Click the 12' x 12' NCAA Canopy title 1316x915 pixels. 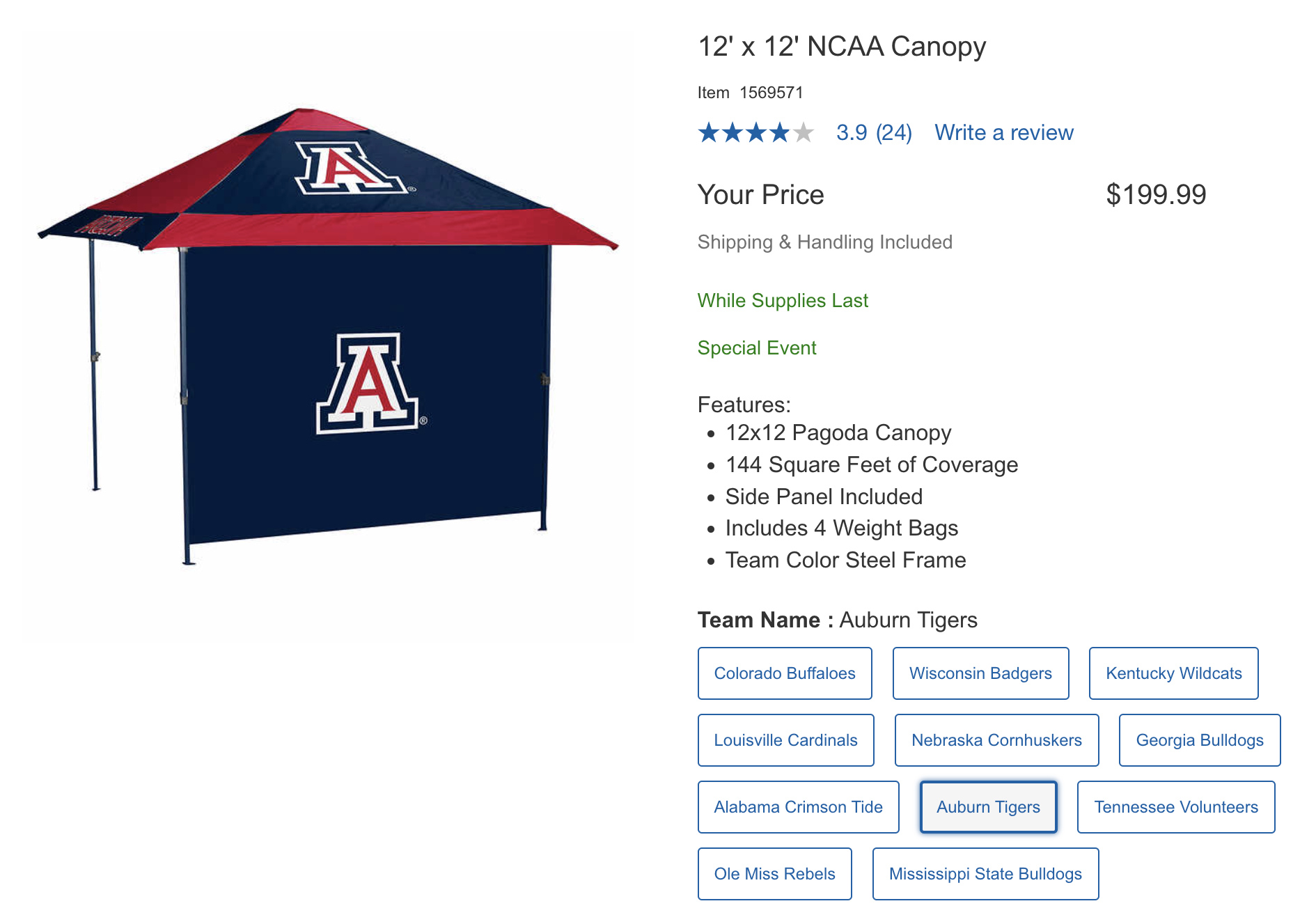pos(842,47)
